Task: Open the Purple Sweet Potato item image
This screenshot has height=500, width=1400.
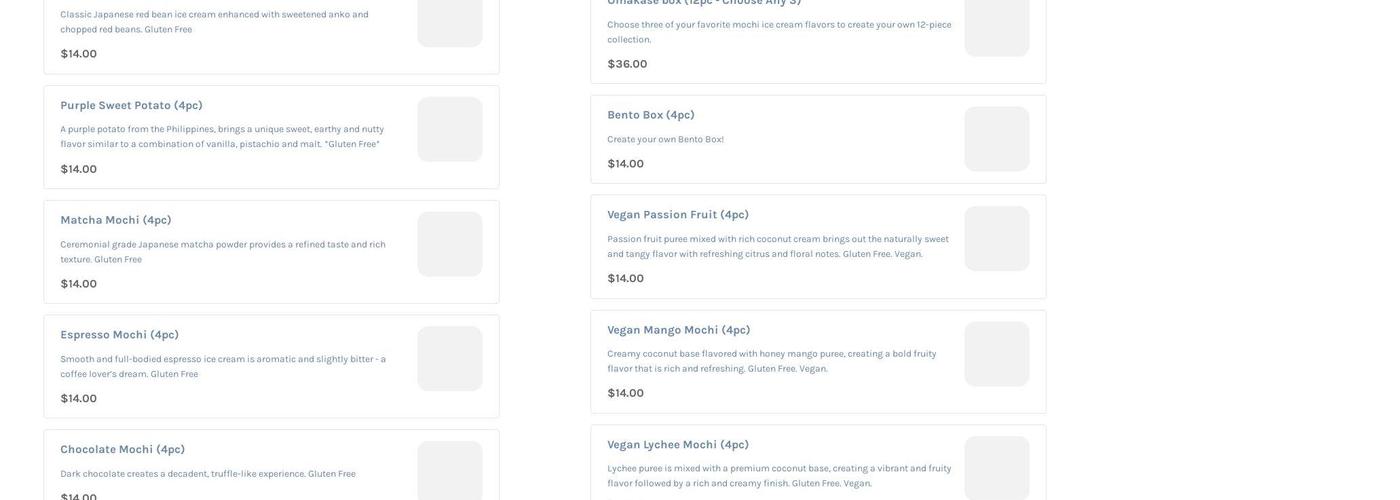Action: 449,129
